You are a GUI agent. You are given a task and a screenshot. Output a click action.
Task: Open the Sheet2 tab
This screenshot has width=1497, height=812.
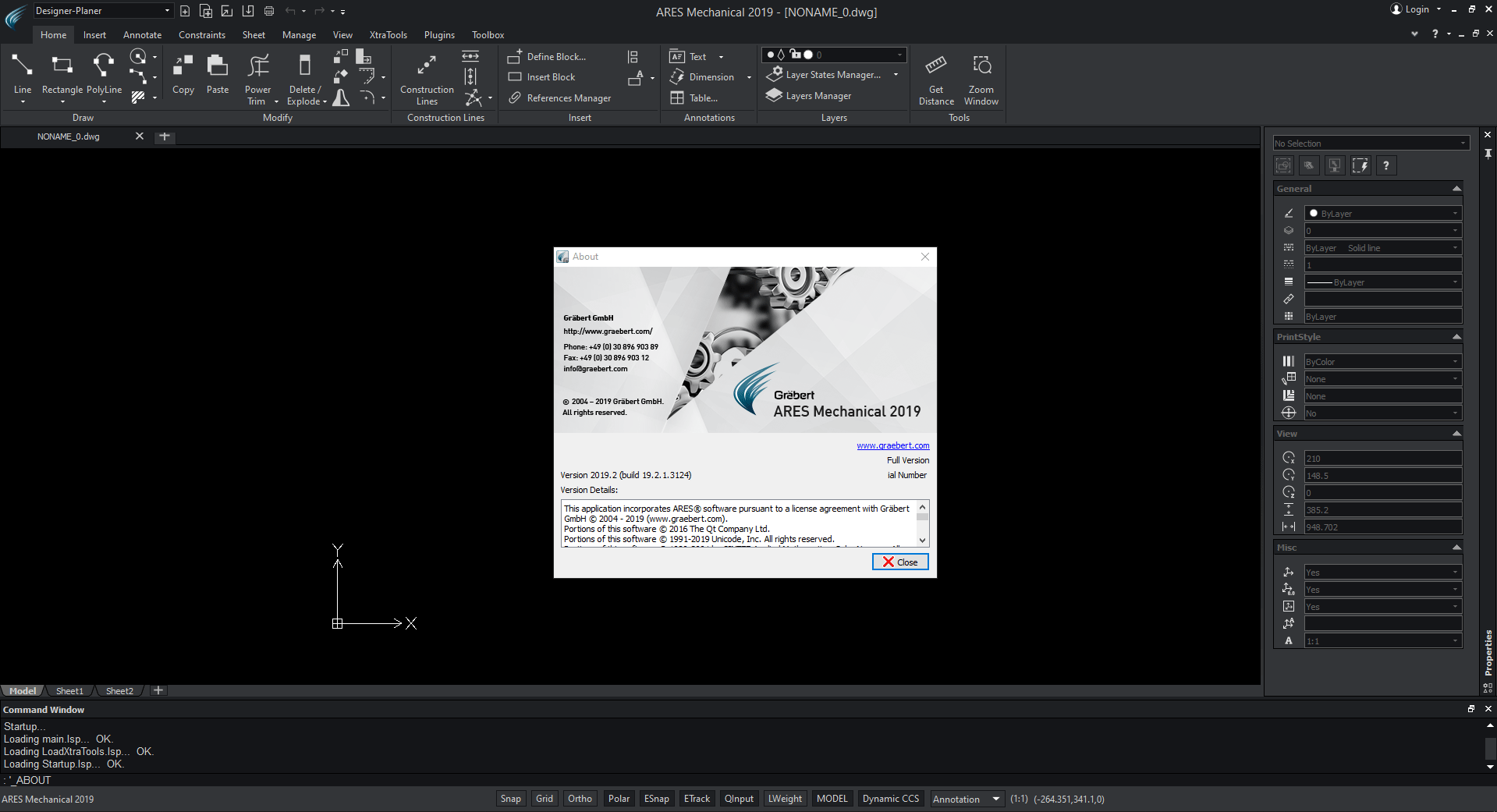point(119,690)
